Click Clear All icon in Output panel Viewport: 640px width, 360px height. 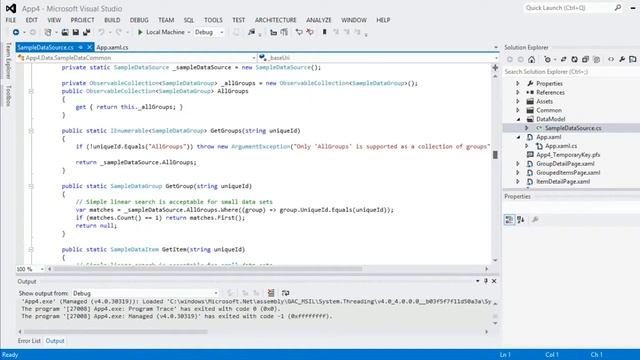pyautogui.click(x=271, y=293)
